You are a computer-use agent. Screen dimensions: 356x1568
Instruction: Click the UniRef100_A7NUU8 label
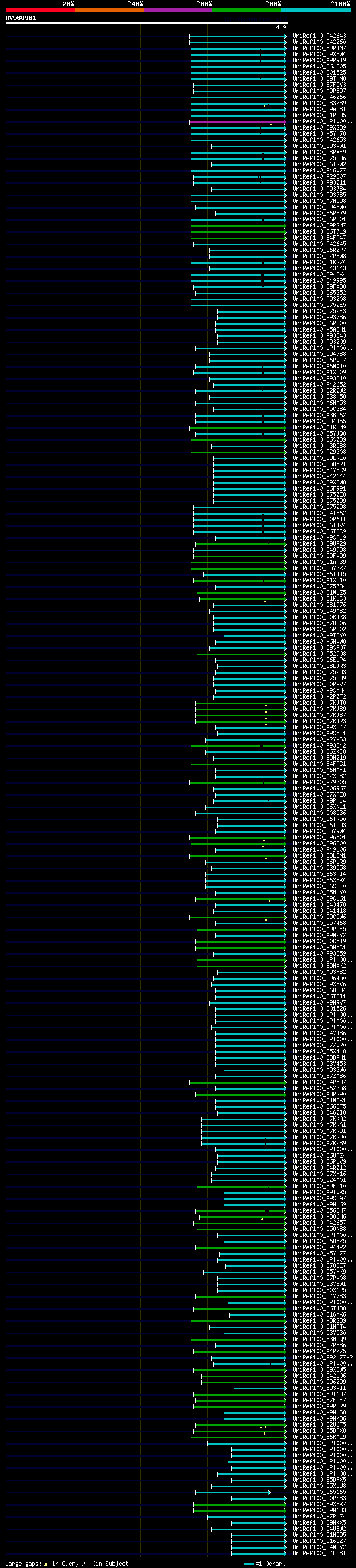(x=319, y=201)
